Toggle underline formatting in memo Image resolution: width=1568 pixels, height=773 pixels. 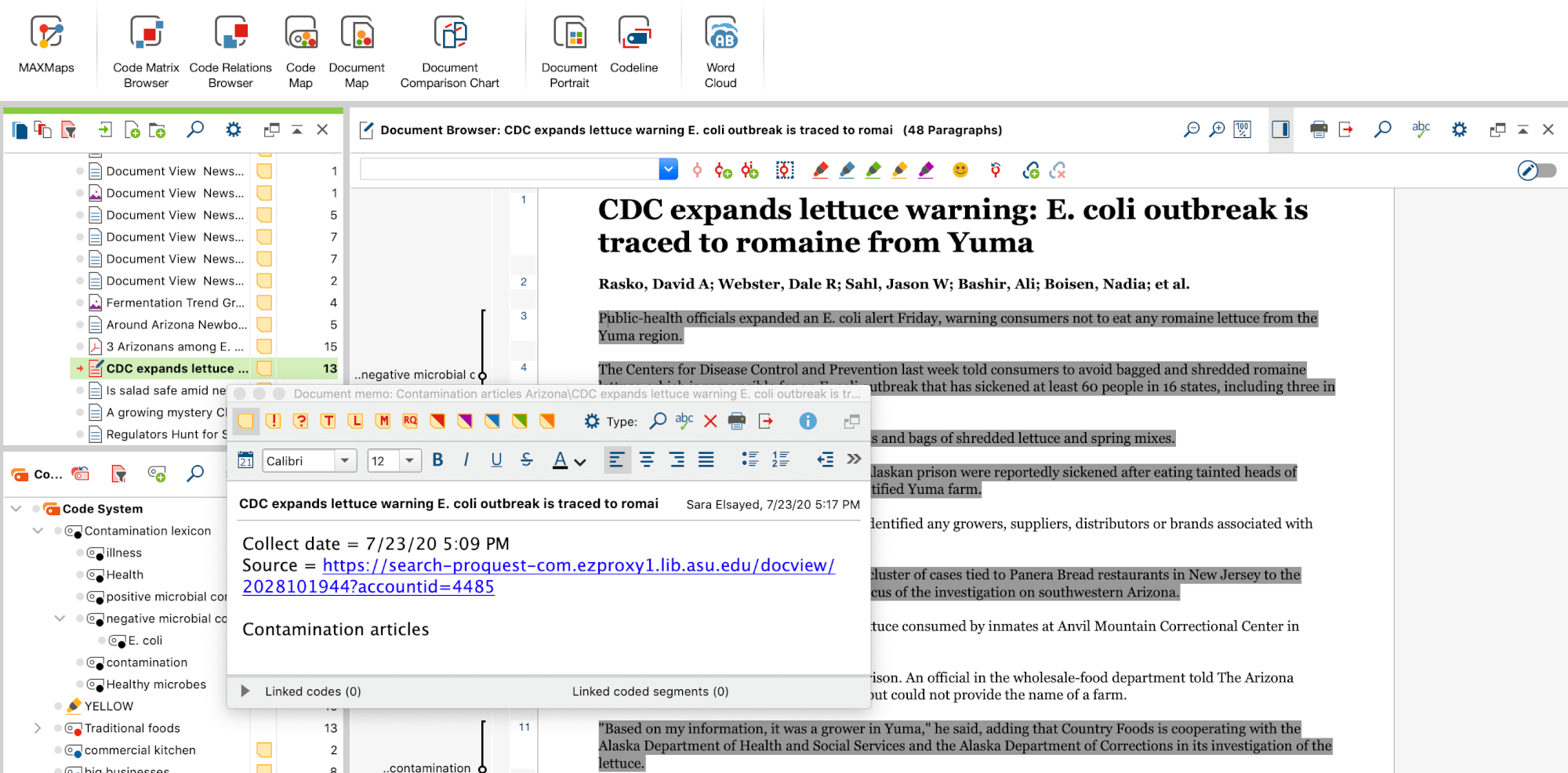496,460
